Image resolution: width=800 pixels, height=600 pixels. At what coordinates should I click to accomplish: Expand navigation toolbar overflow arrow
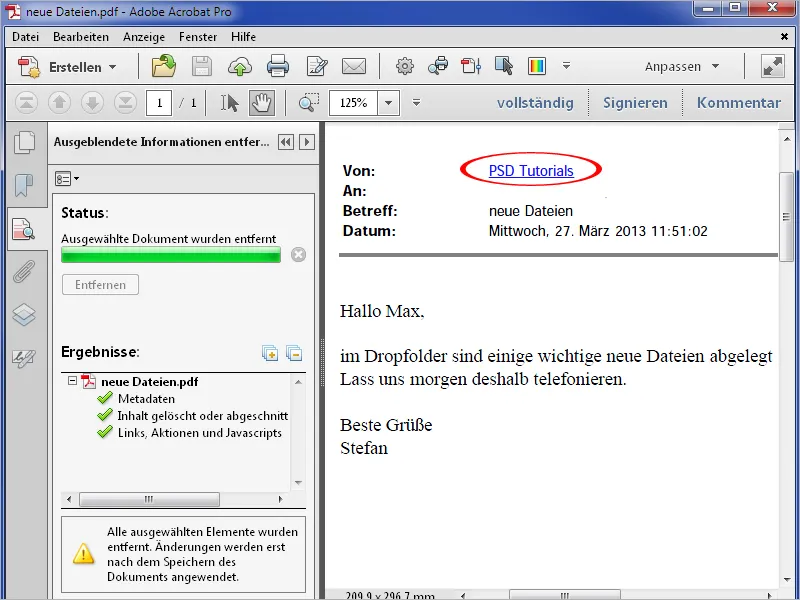click(416, 103)
